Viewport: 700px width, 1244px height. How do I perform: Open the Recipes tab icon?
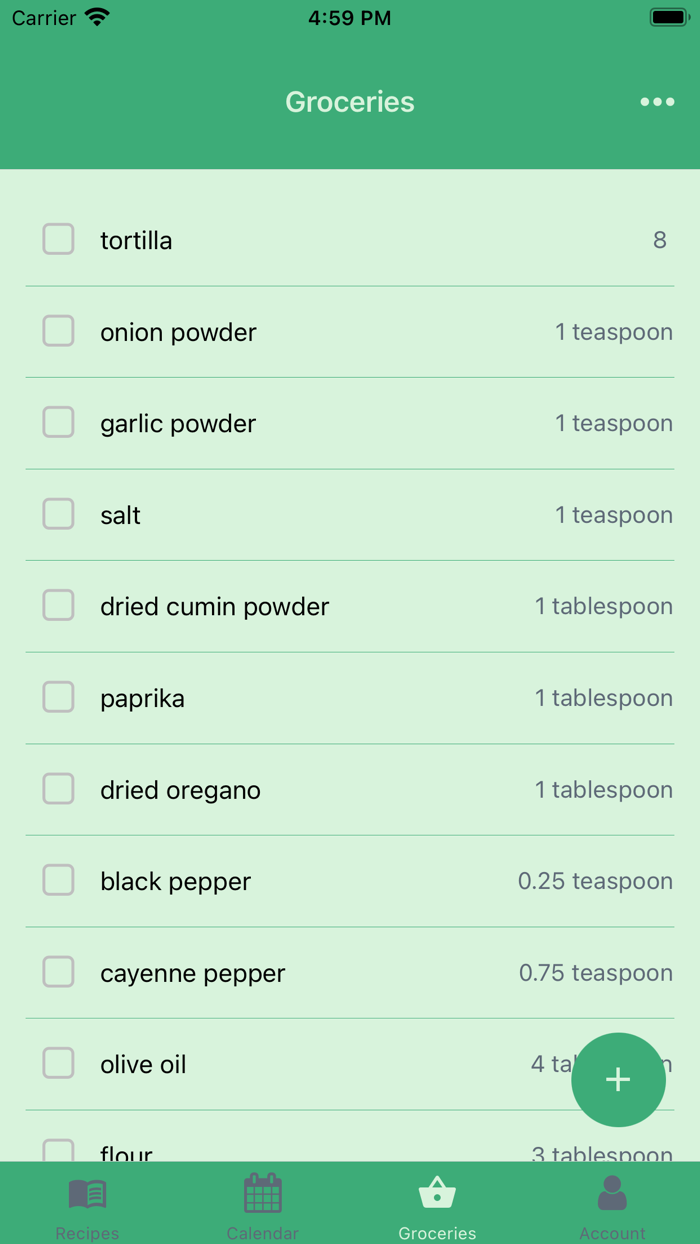87,1191
